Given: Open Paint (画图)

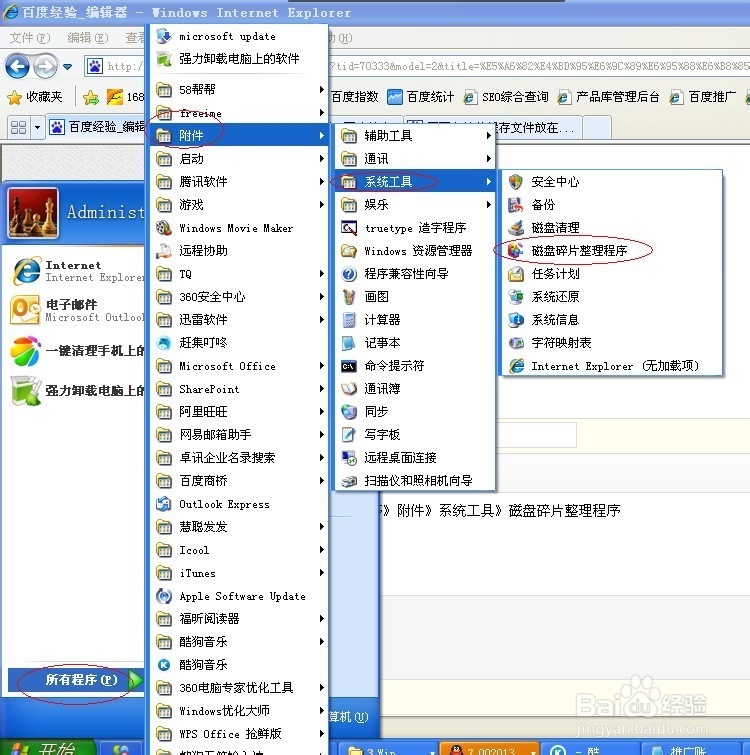Looking at the screenshot, I should 415,297.
